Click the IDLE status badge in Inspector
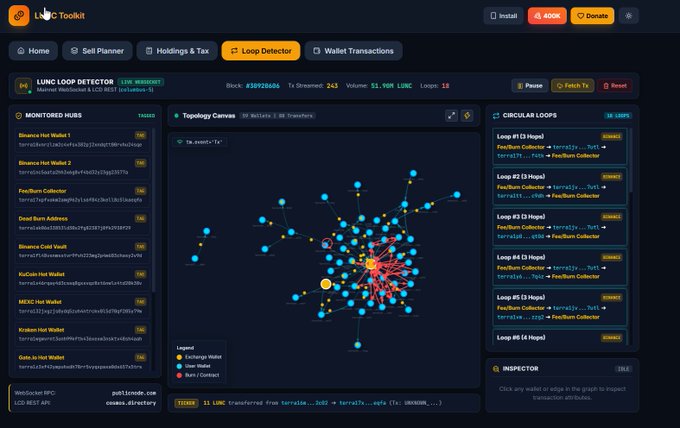 tap(623, 369)
